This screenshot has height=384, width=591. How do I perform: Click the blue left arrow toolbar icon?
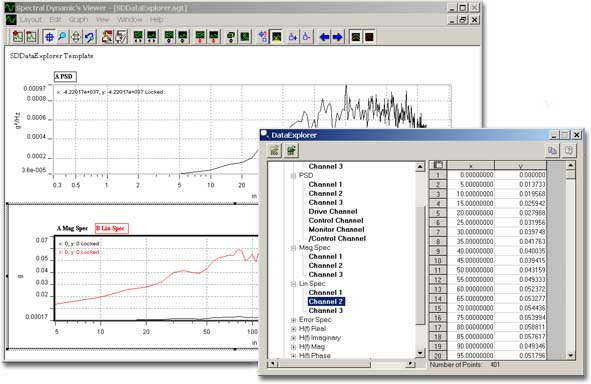324,37
